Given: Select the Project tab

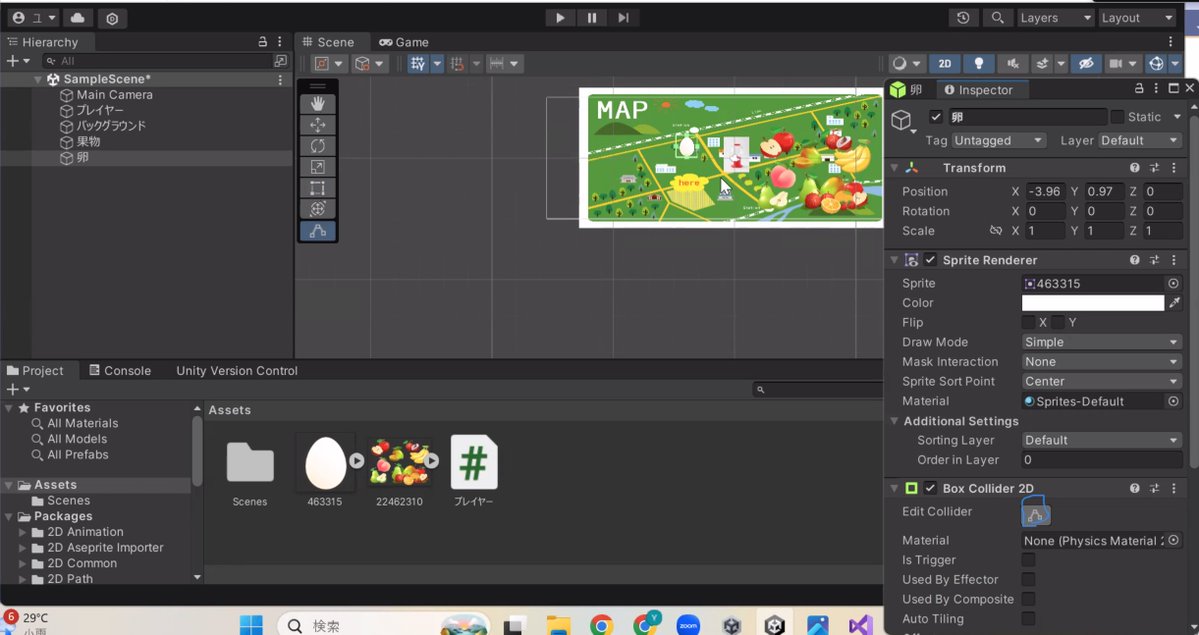Looking at the screenshot, I should 35,370.
